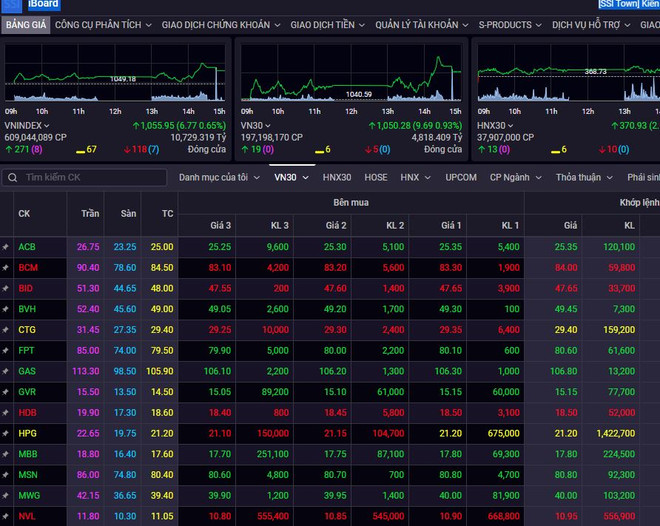This screenshot has width=660, height=526.
Task: Pin the NVL stock row
Action: tap(6, 516)
